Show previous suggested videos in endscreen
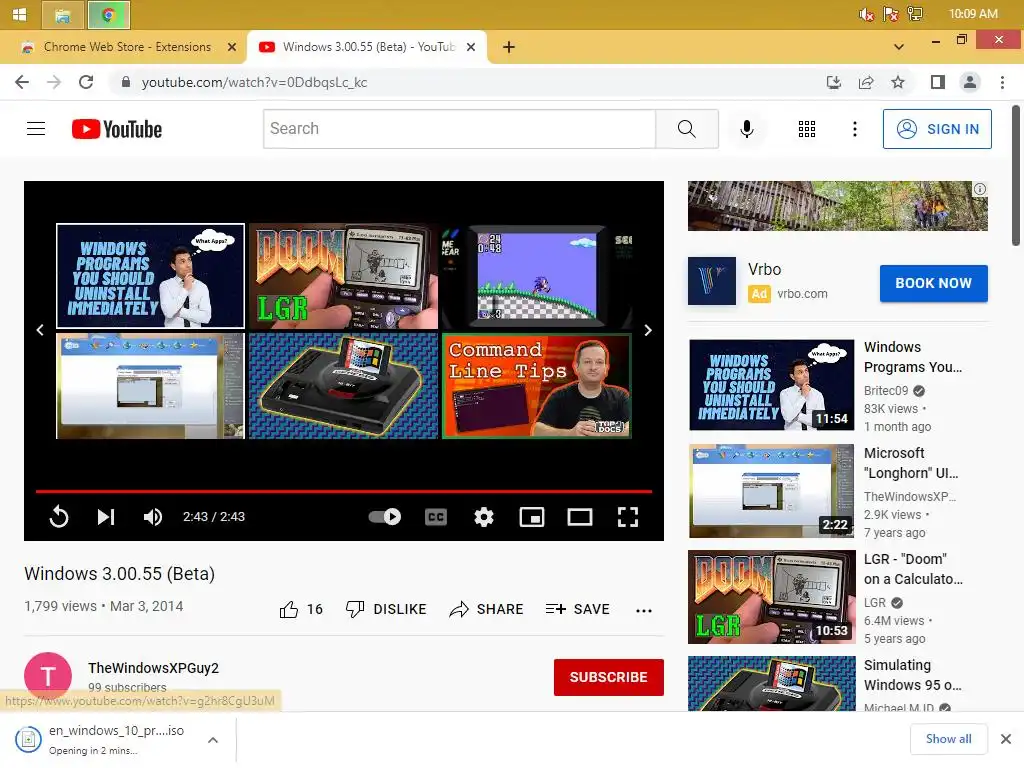The height and width of the screenshot is (768, 1024). [x=40, y=330]
